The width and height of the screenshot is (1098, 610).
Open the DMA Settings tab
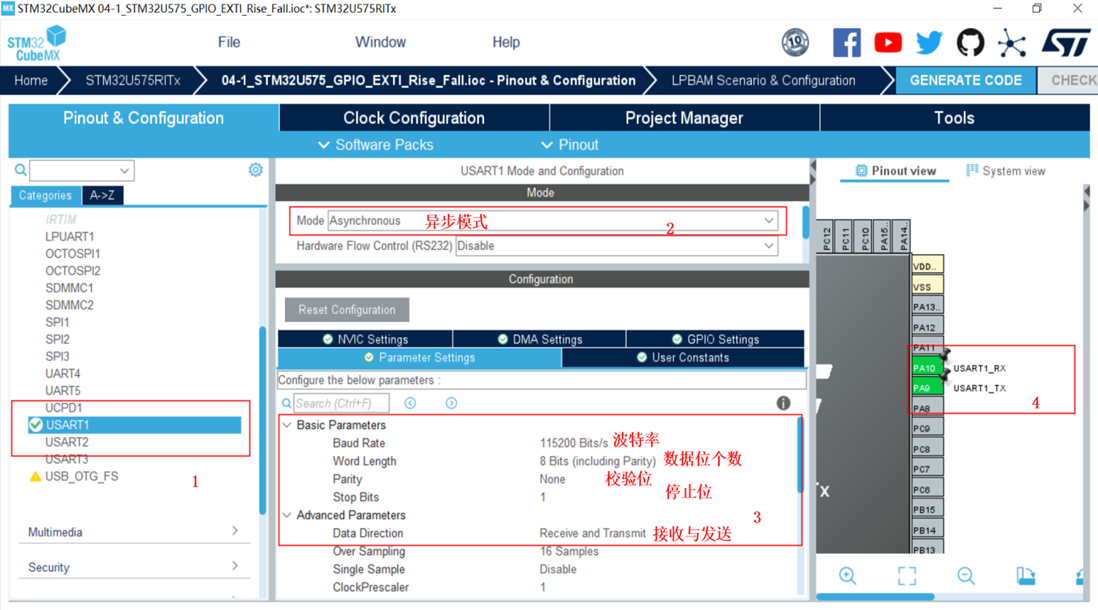(x=539, y=339)
